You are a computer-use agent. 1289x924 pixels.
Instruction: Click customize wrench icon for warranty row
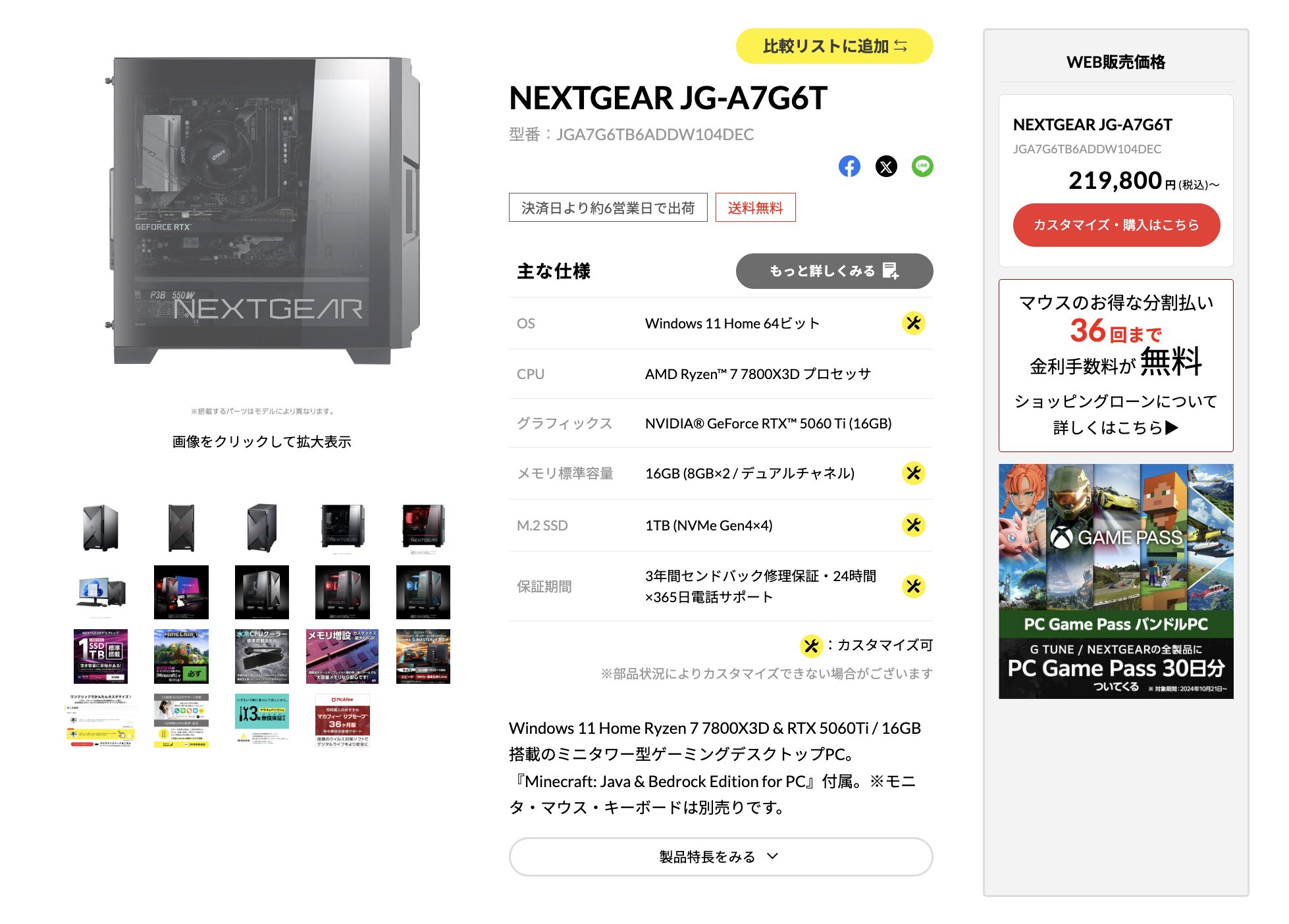pos(913,586)
